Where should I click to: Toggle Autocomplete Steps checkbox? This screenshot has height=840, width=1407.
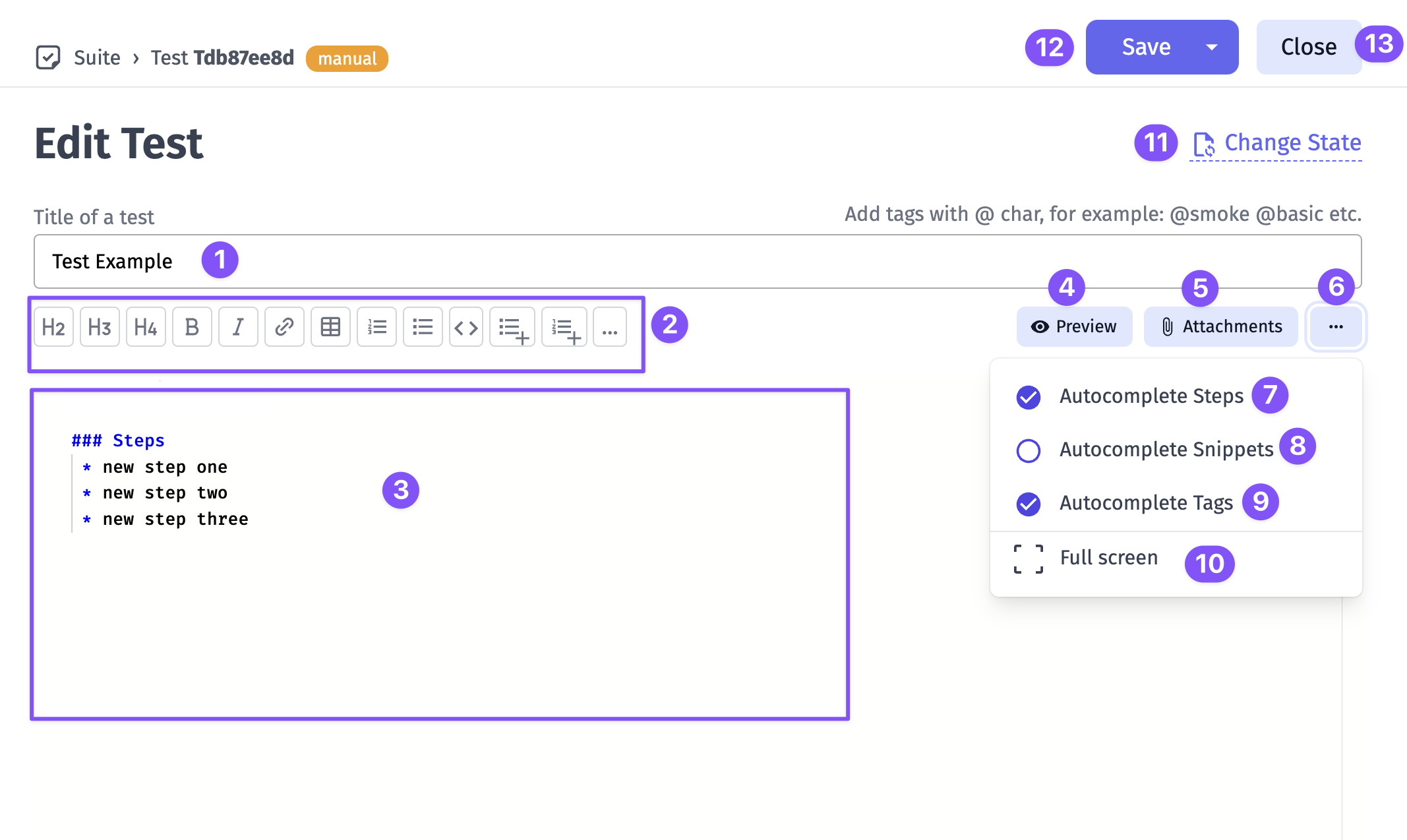[1029, 397]
